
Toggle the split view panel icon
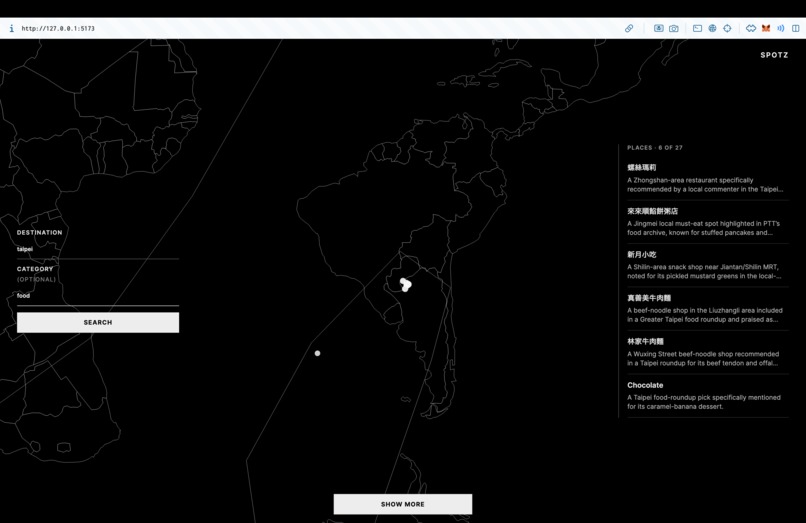tap(795, 28)
